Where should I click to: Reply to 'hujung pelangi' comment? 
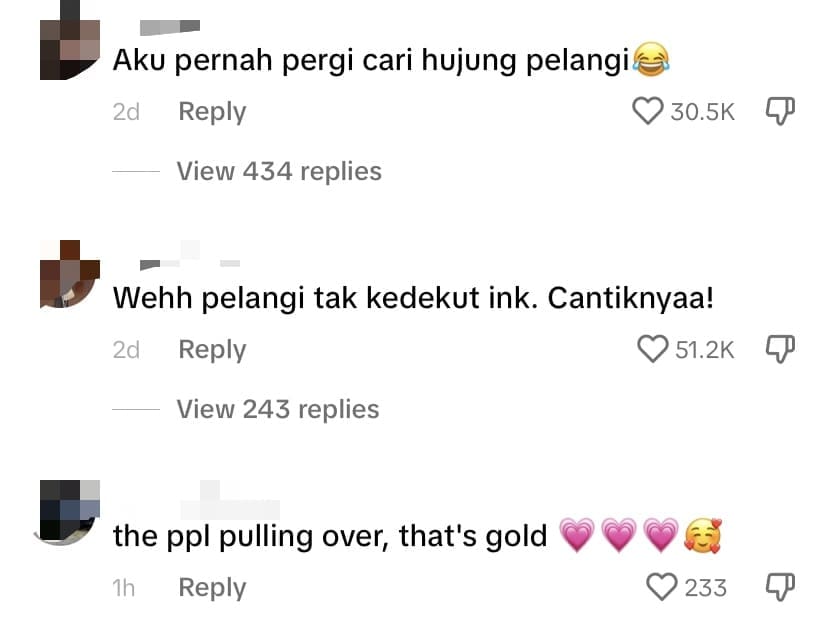click(212, 112)
